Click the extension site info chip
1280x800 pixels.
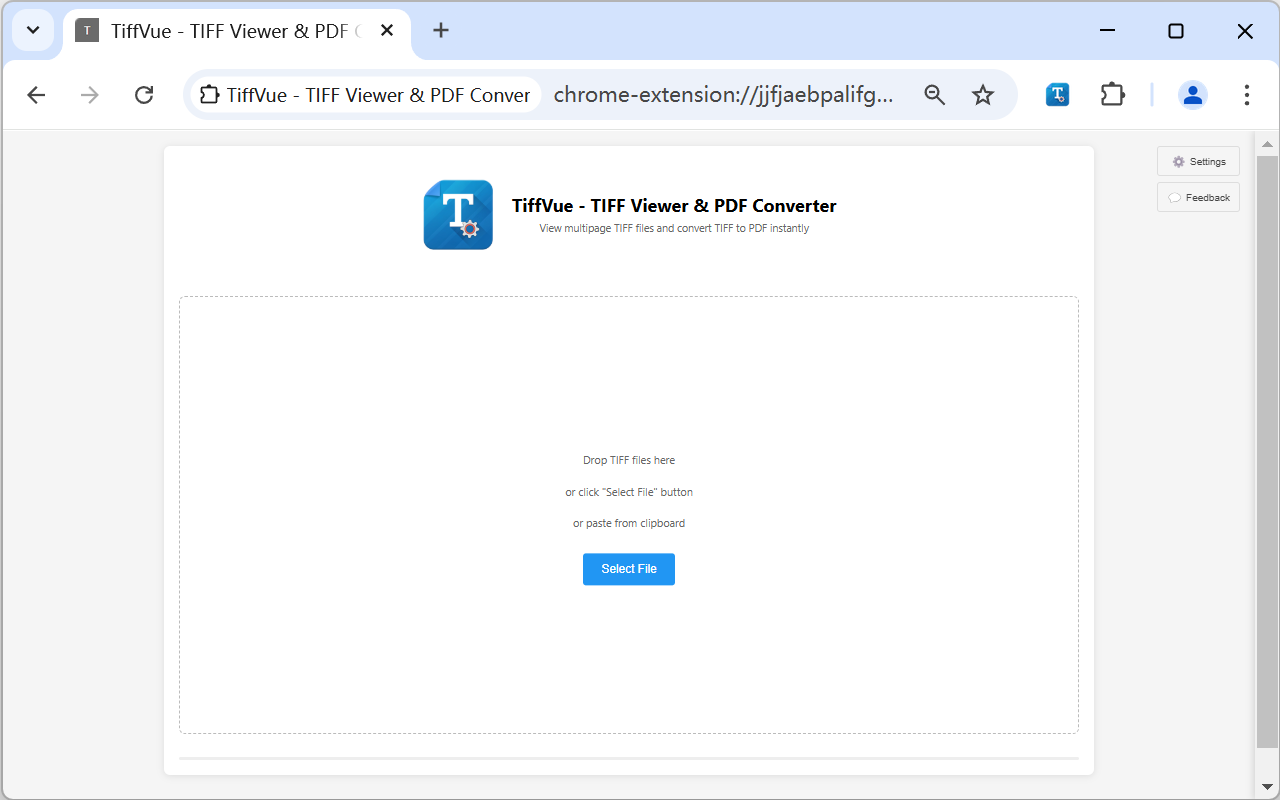[365, 95]
